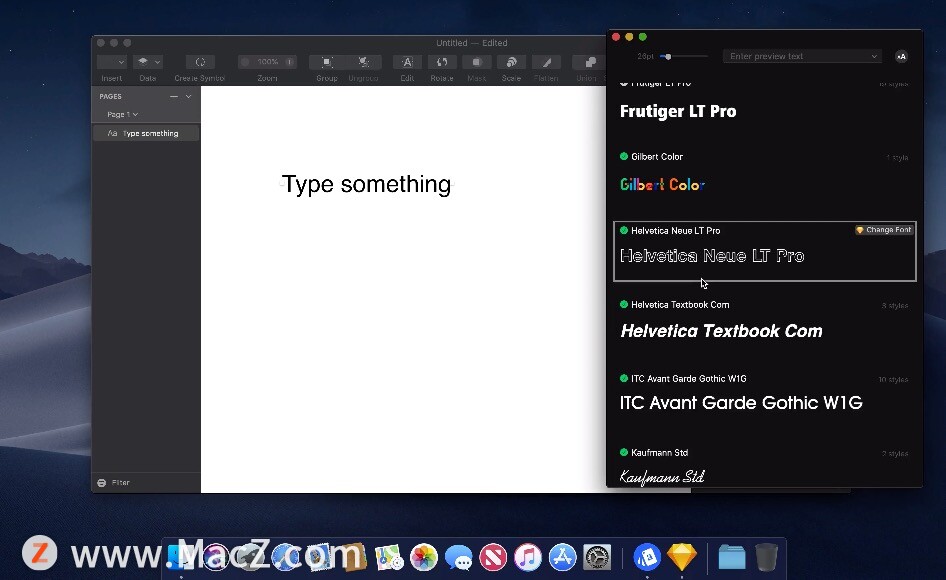Click the Helvetica Neue LT Pro outlined preview

712,256
